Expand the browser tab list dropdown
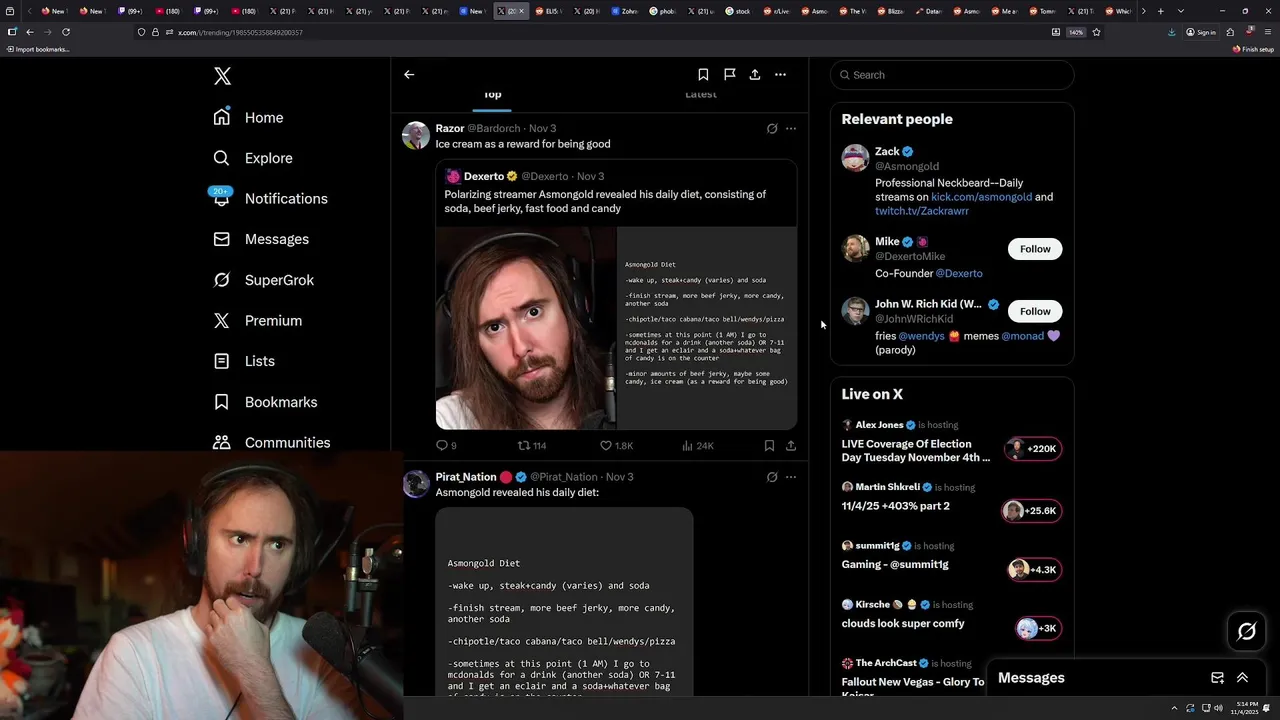This screenshot has width=1280, height=720. (x=1181, y=11)
